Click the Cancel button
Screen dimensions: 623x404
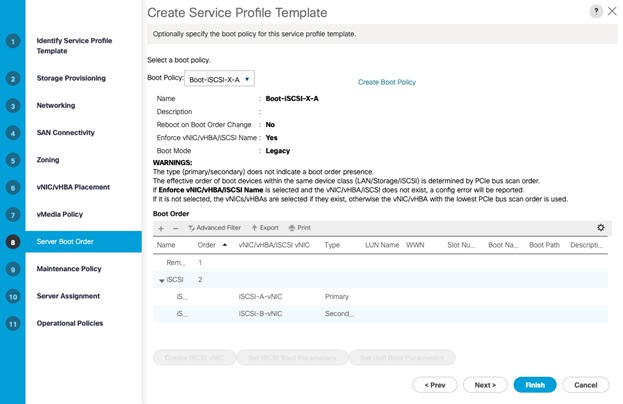(x=586, y=385)
